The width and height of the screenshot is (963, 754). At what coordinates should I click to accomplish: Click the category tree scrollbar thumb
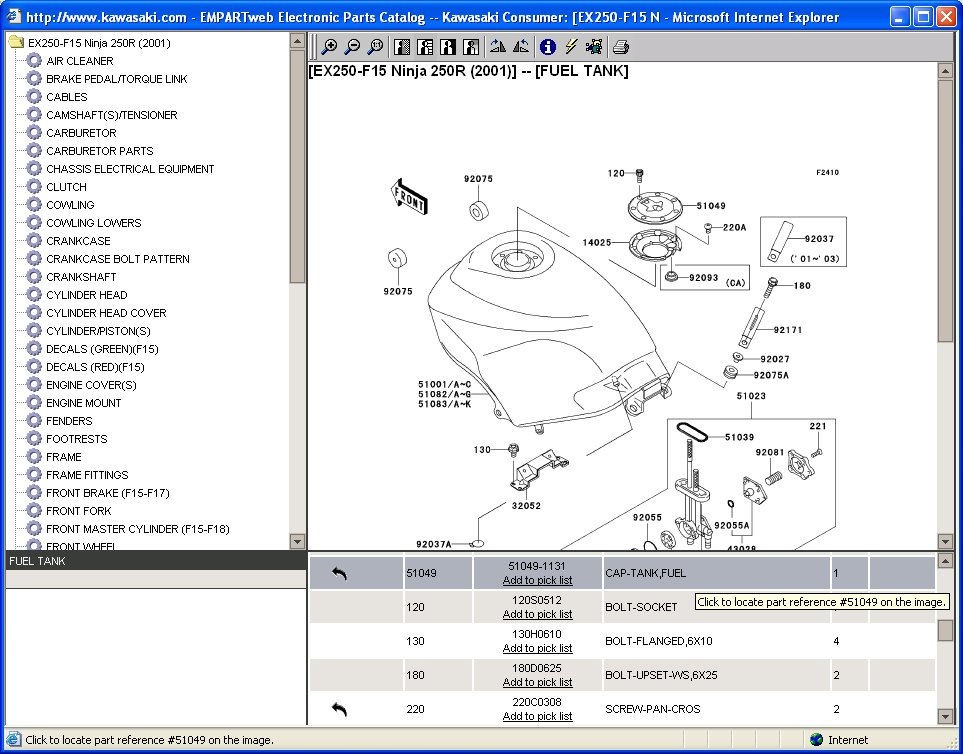tap(297, 166)
